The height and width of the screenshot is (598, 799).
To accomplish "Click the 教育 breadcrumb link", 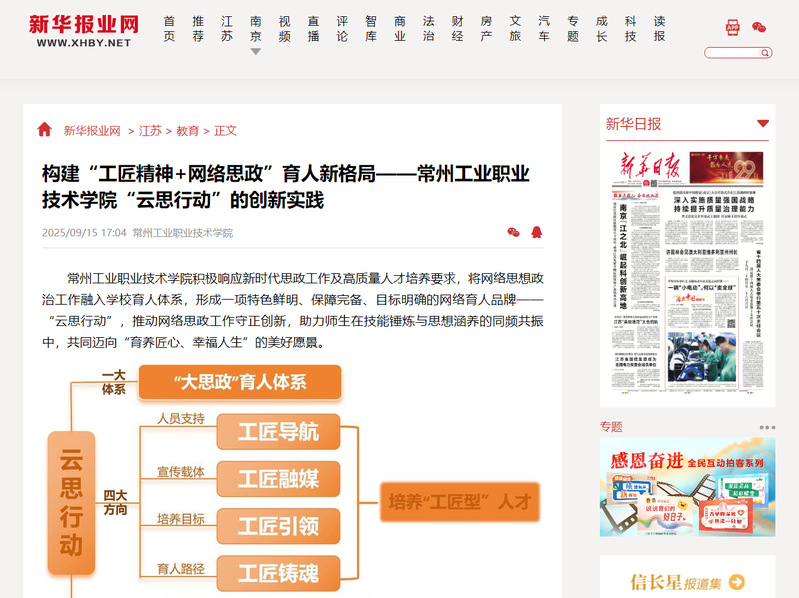I will point(187,130).
